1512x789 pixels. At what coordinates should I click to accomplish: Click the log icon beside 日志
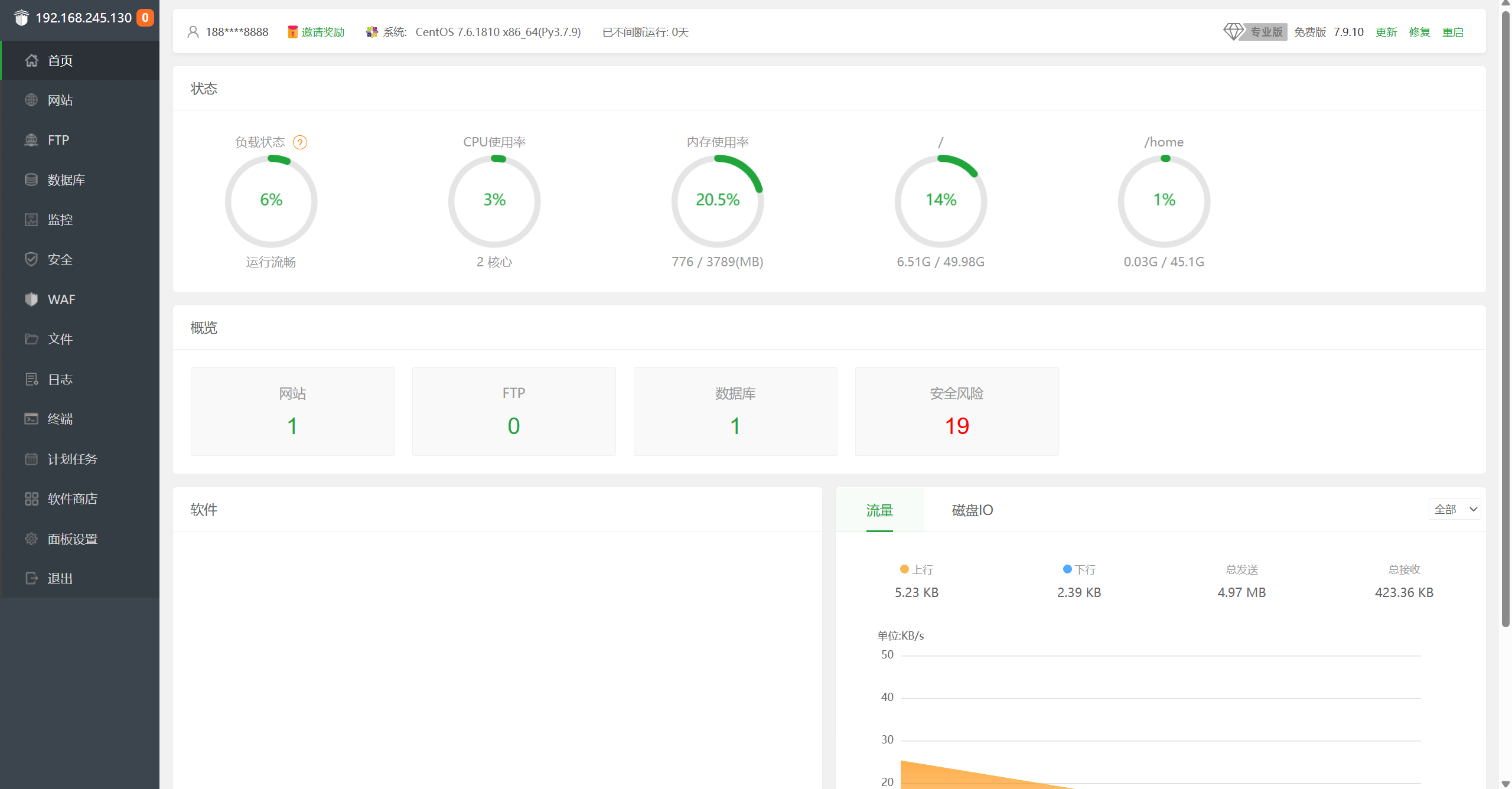click(x=31, y=379)
